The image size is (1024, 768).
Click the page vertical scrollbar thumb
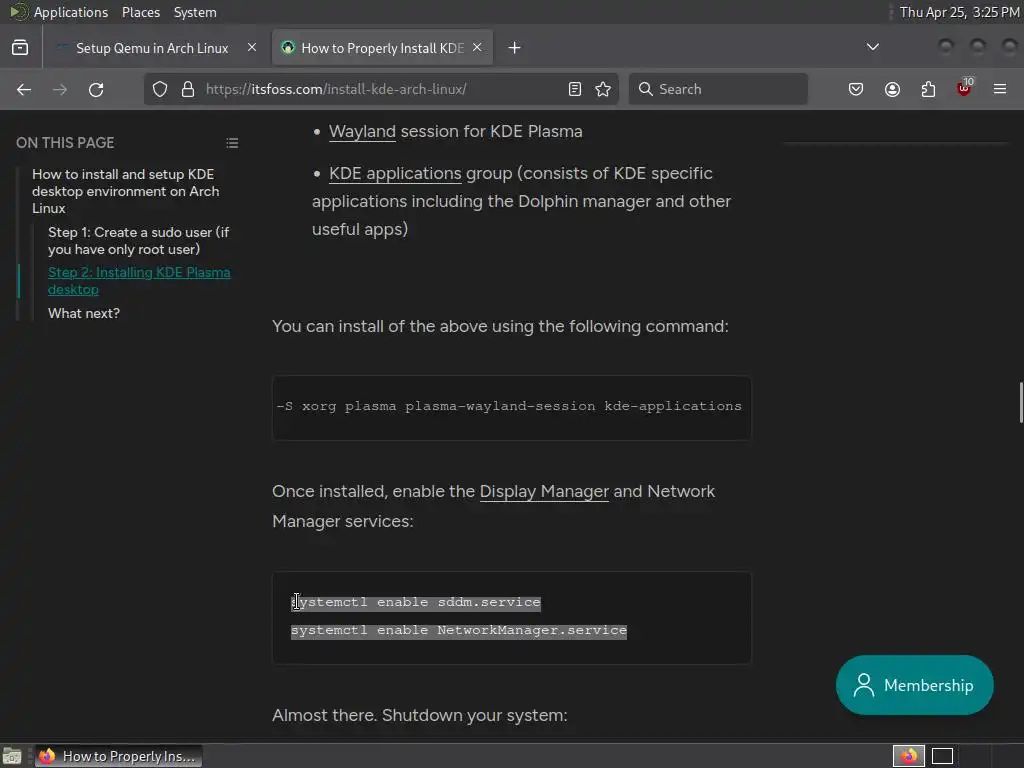click(x=1021, y=402)
